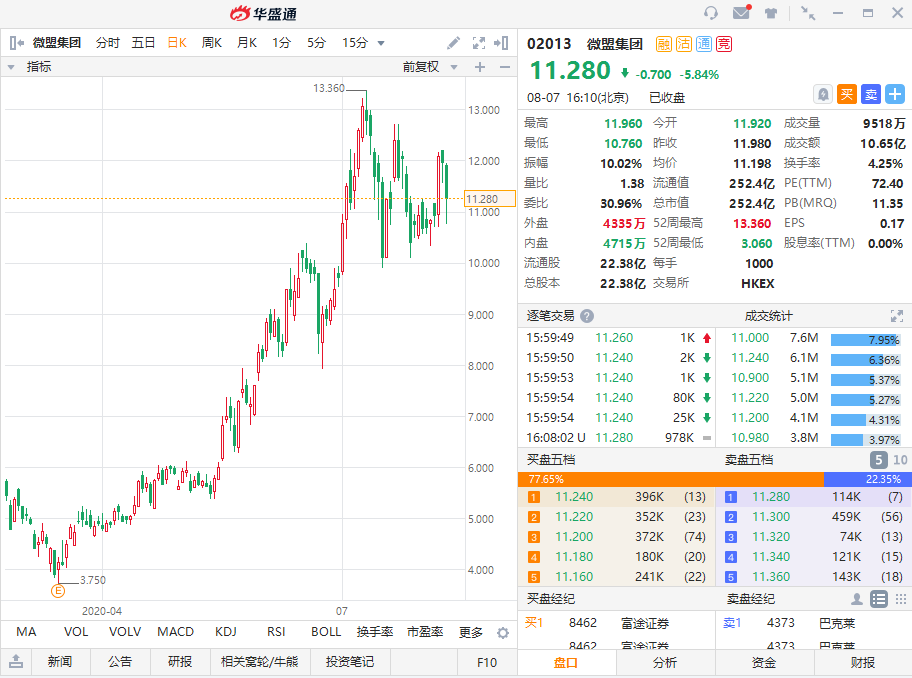Viewport: 912px width, 678px height.
Task: Open the messages envelope icon
Action: click(742, 12)
